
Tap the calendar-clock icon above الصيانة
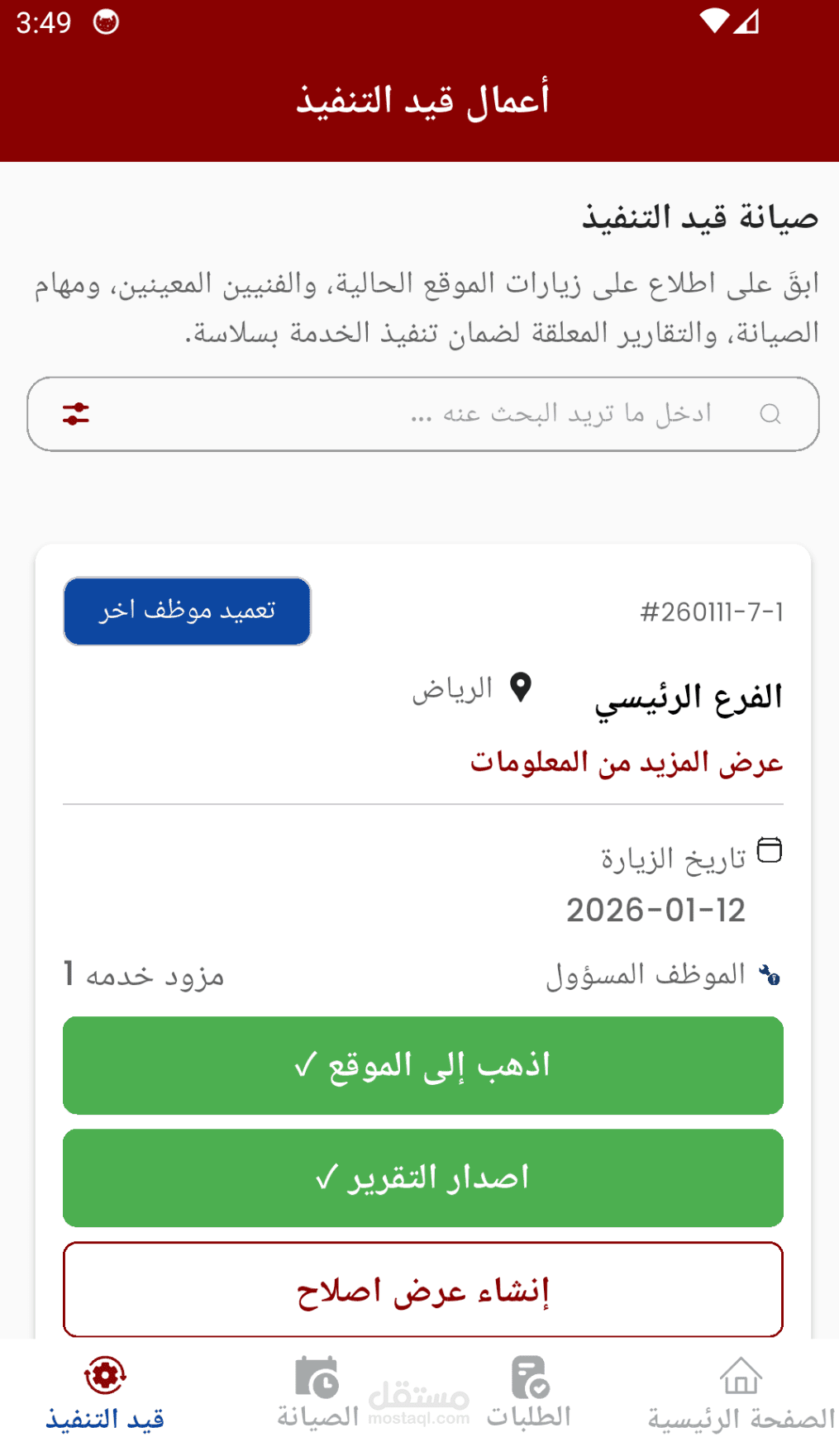click(317, 1377)
